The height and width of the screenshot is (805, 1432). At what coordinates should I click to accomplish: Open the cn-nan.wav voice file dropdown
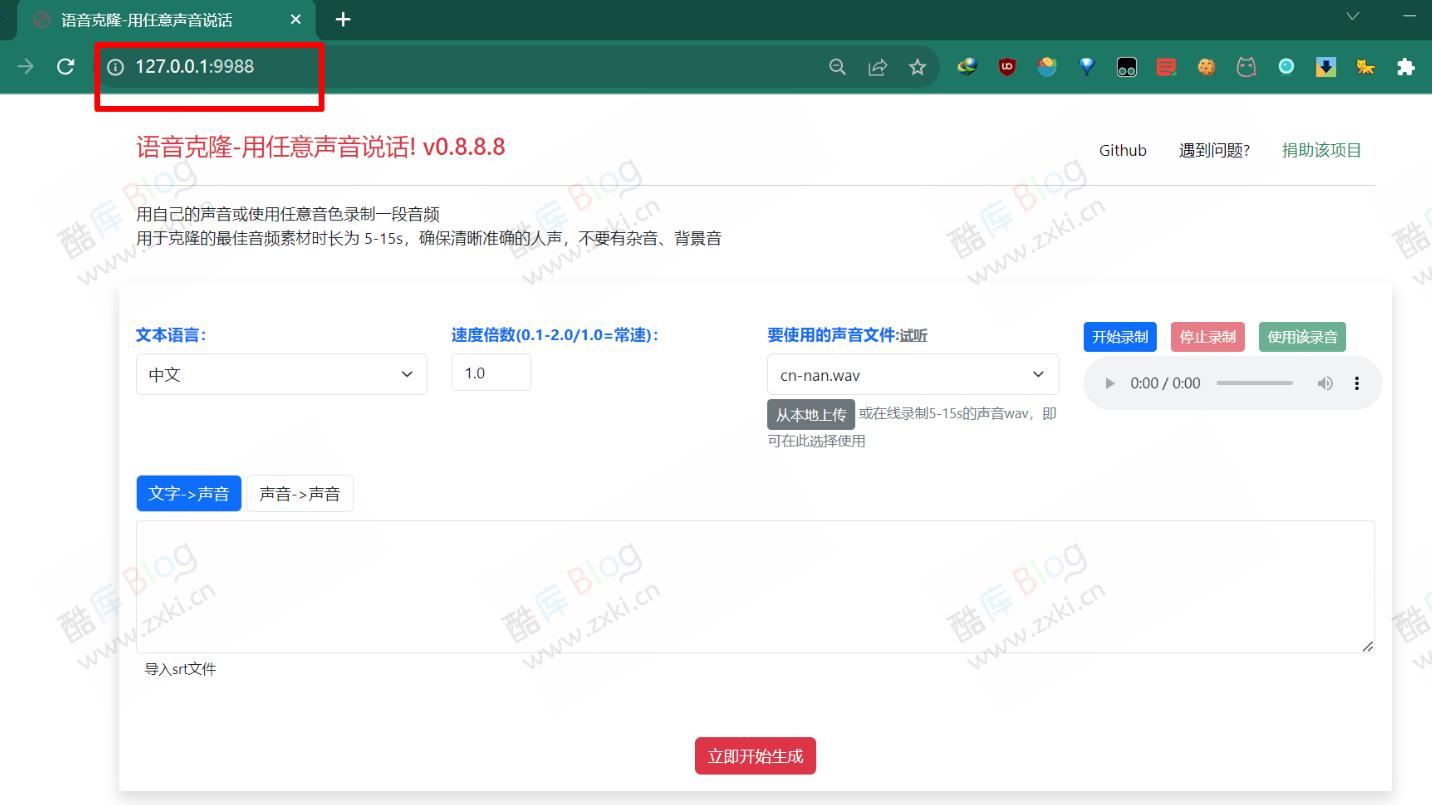click(x=912, y=373)
